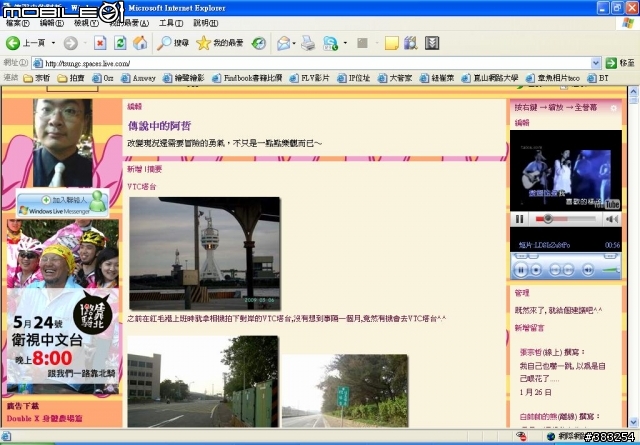The image size is (640, 445).
Task: Stop the Windows Media Player widget
Action: click(x=536, y=270)
